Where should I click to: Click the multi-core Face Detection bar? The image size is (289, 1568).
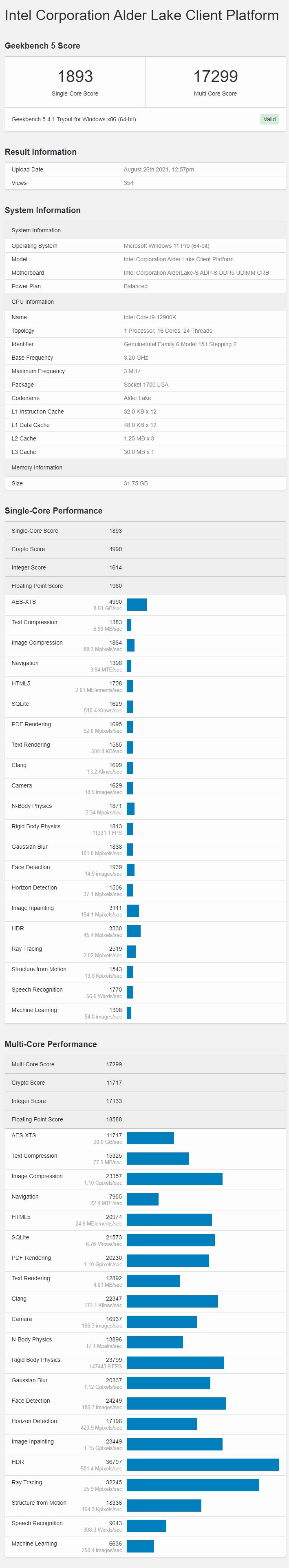pyautogui.click(x=176, y=1403)
